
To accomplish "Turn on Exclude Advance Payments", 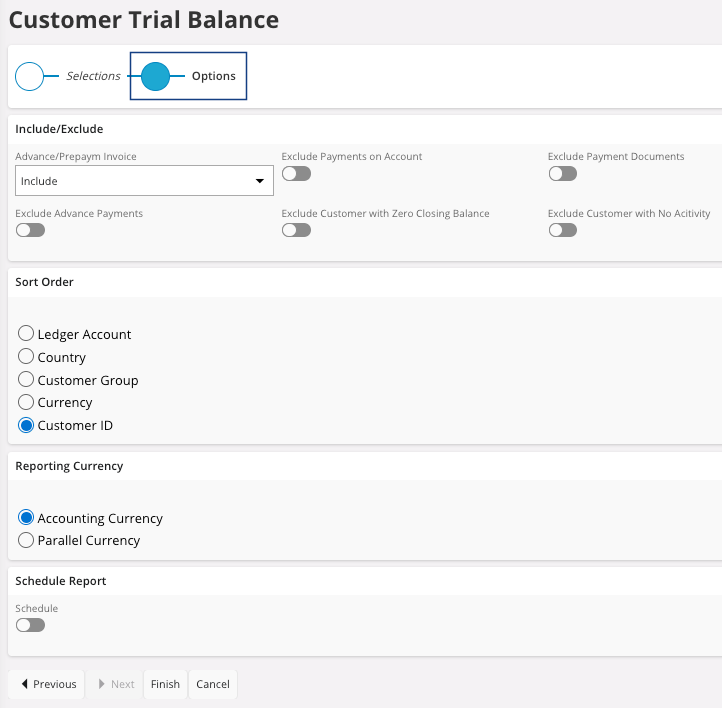I will click(x=30, y=230).
